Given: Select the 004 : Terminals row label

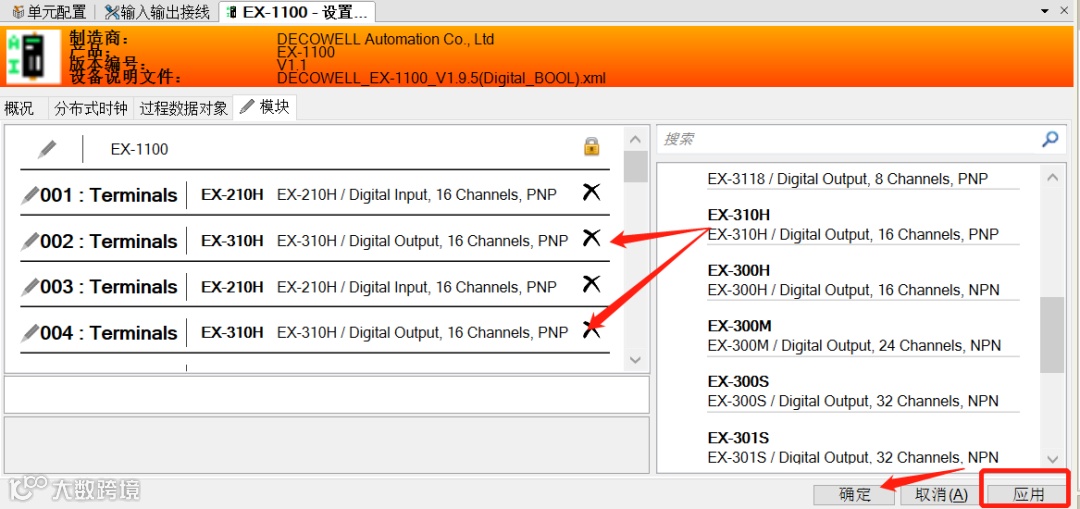Looking at the screenshot, I should (109, 333).
